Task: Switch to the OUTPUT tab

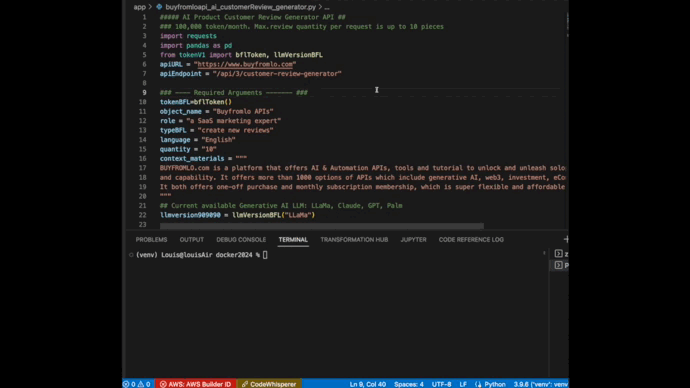Action: tap(191, 240)
